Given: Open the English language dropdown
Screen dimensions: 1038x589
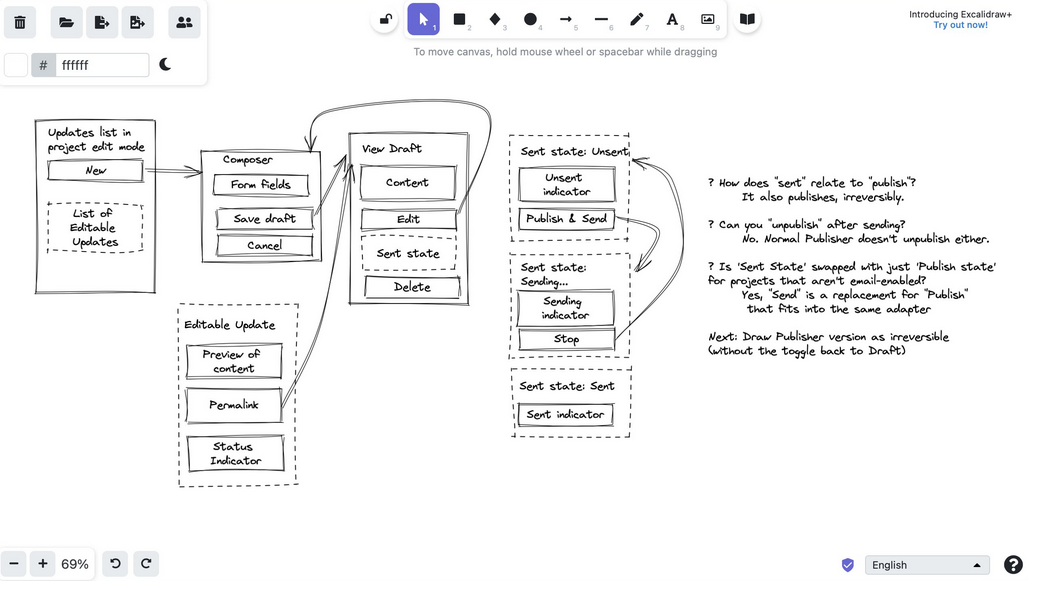Looking at the screenshot, I should pyautogui.click(x=926, y=564).
